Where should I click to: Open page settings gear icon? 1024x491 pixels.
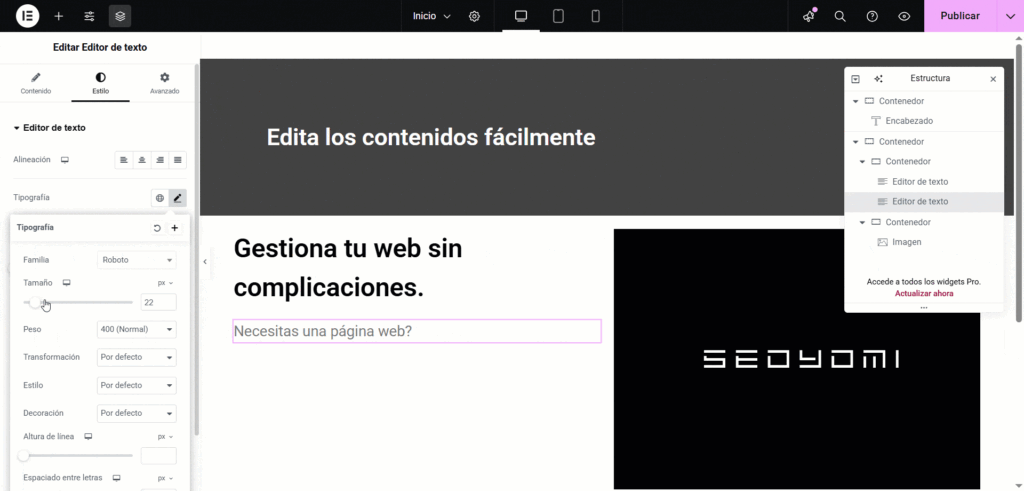474,16
